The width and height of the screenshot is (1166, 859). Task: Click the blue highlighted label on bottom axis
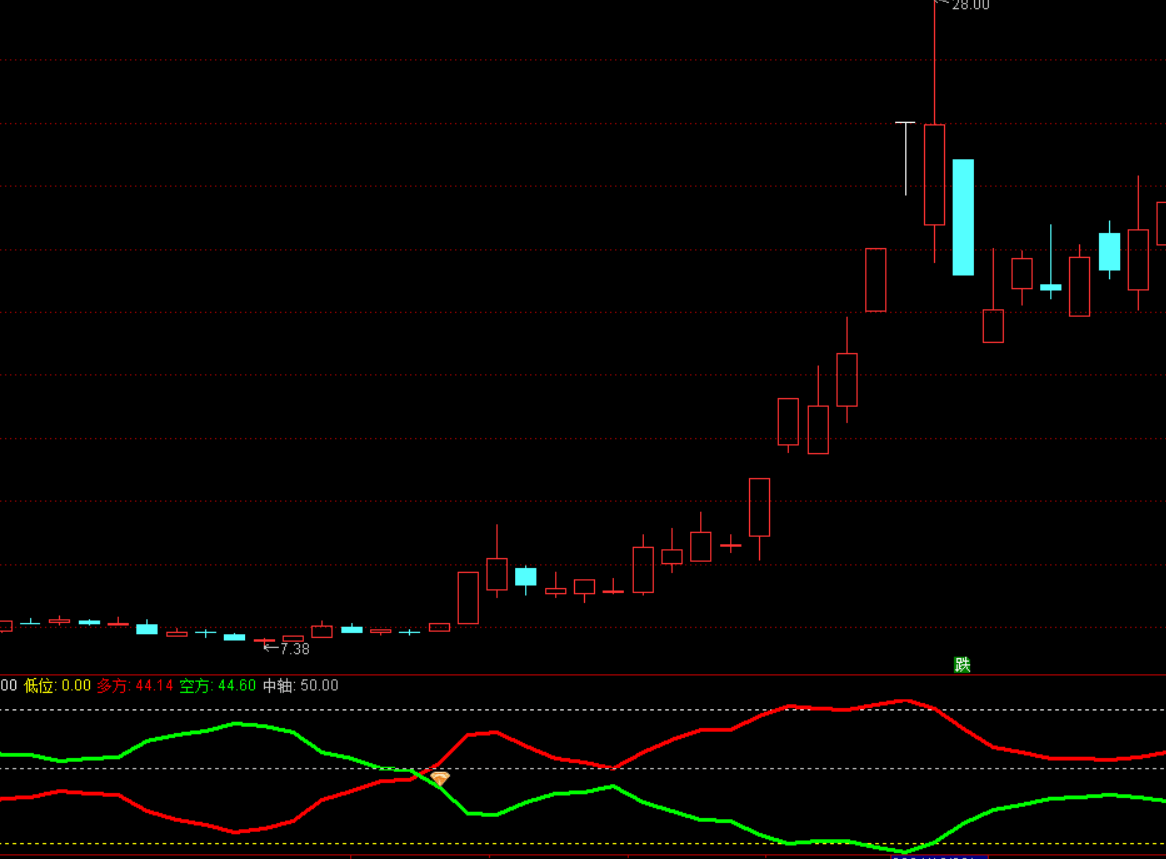coord(938,856)
